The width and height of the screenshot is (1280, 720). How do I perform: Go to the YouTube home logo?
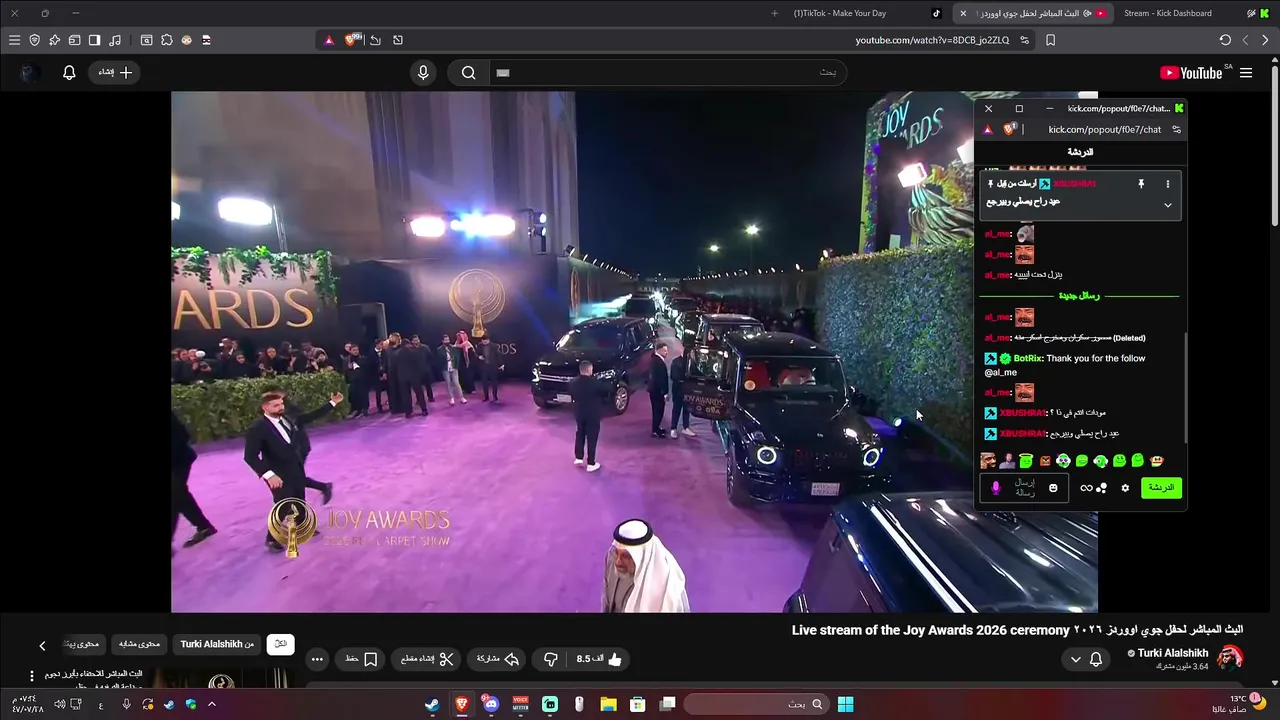coord(1191,73)
